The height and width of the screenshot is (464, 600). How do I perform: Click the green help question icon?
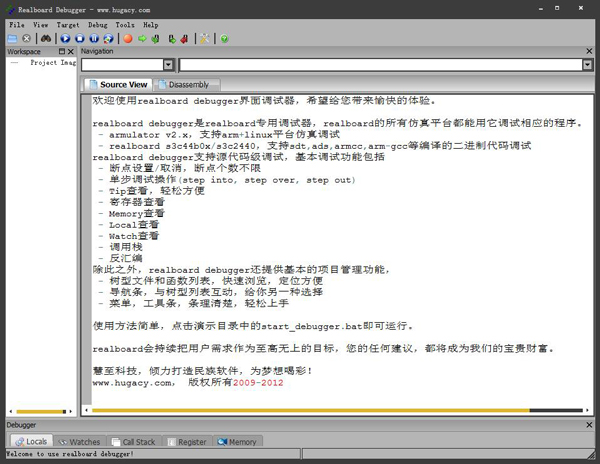coord(224,39)
